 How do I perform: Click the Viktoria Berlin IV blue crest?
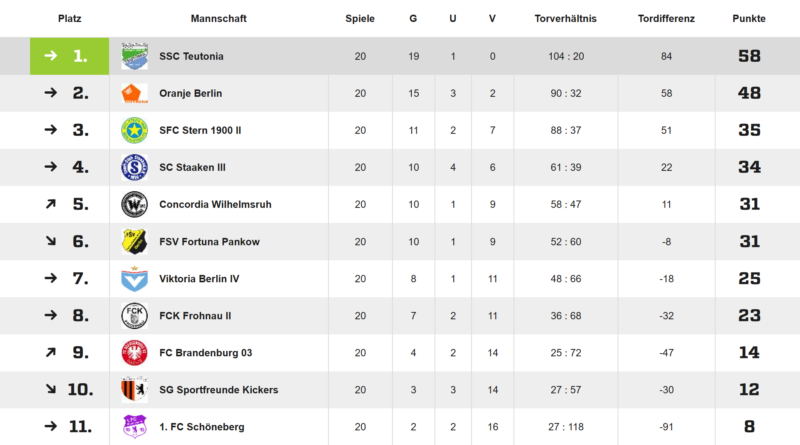(x=134, y=278)
